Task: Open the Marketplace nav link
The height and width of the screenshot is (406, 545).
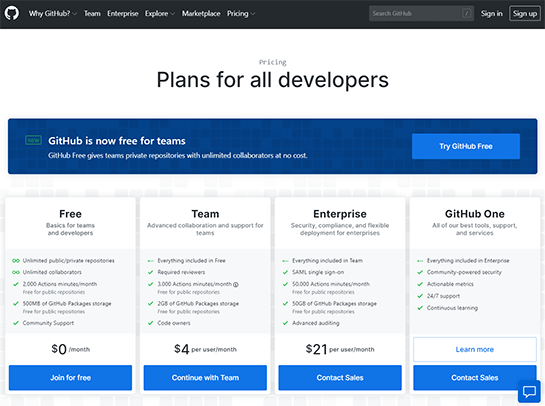Action: tap(201, 14)
